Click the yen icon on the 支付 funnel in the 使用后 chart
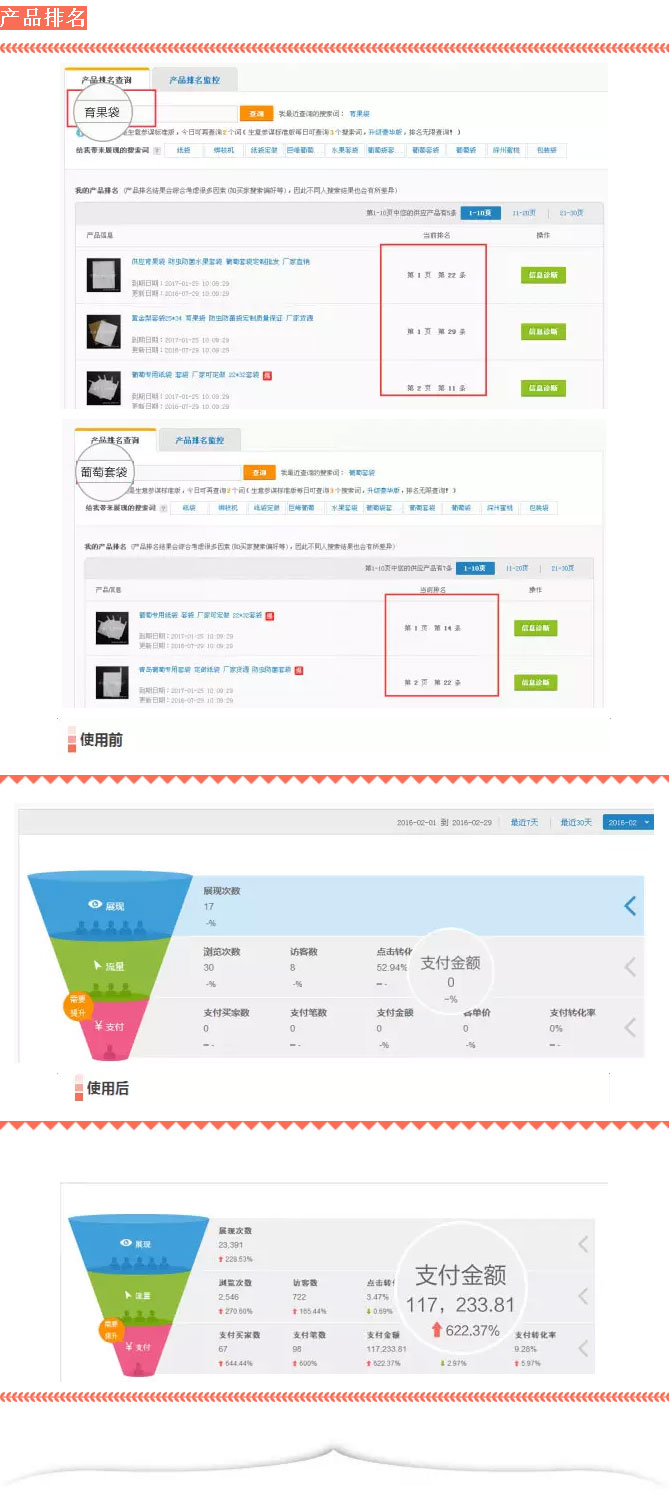The image size is (669, 1494). [129, 1346]
